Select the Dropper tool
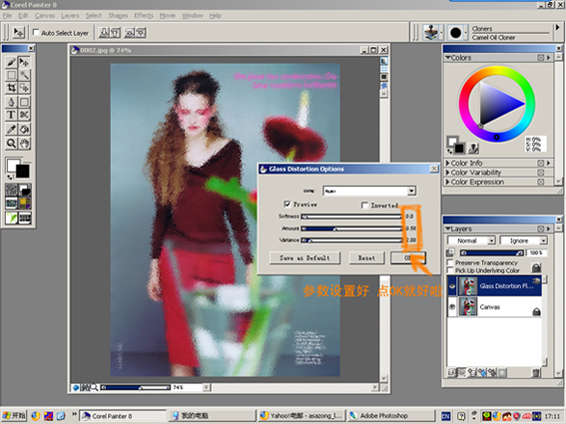 point(11,129)
